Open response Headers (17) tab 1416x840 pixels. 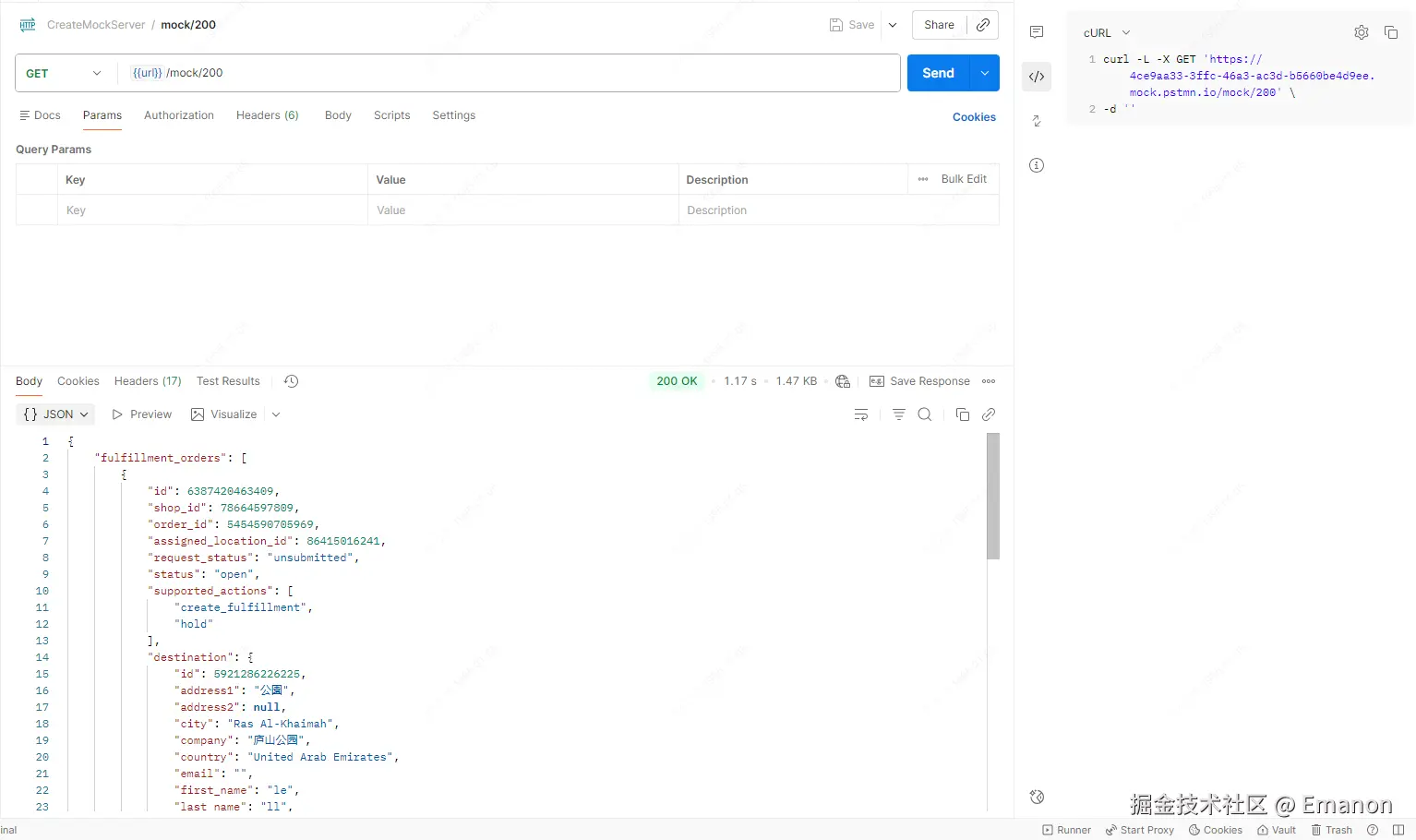148,381
